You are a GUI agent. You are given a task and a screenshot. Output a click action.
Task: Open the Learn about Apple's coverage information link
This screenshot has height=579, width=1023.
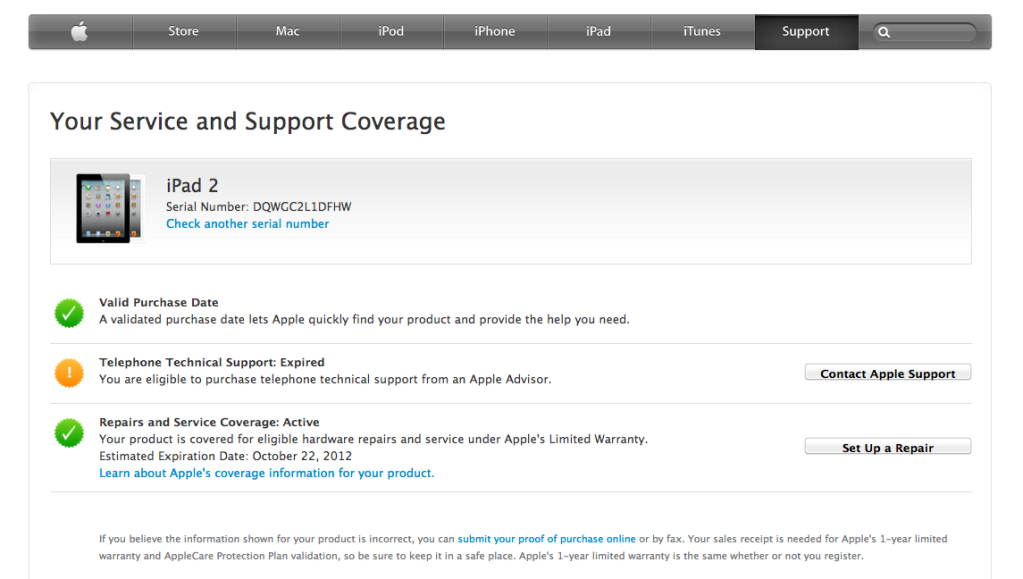[x=266, y=473]
